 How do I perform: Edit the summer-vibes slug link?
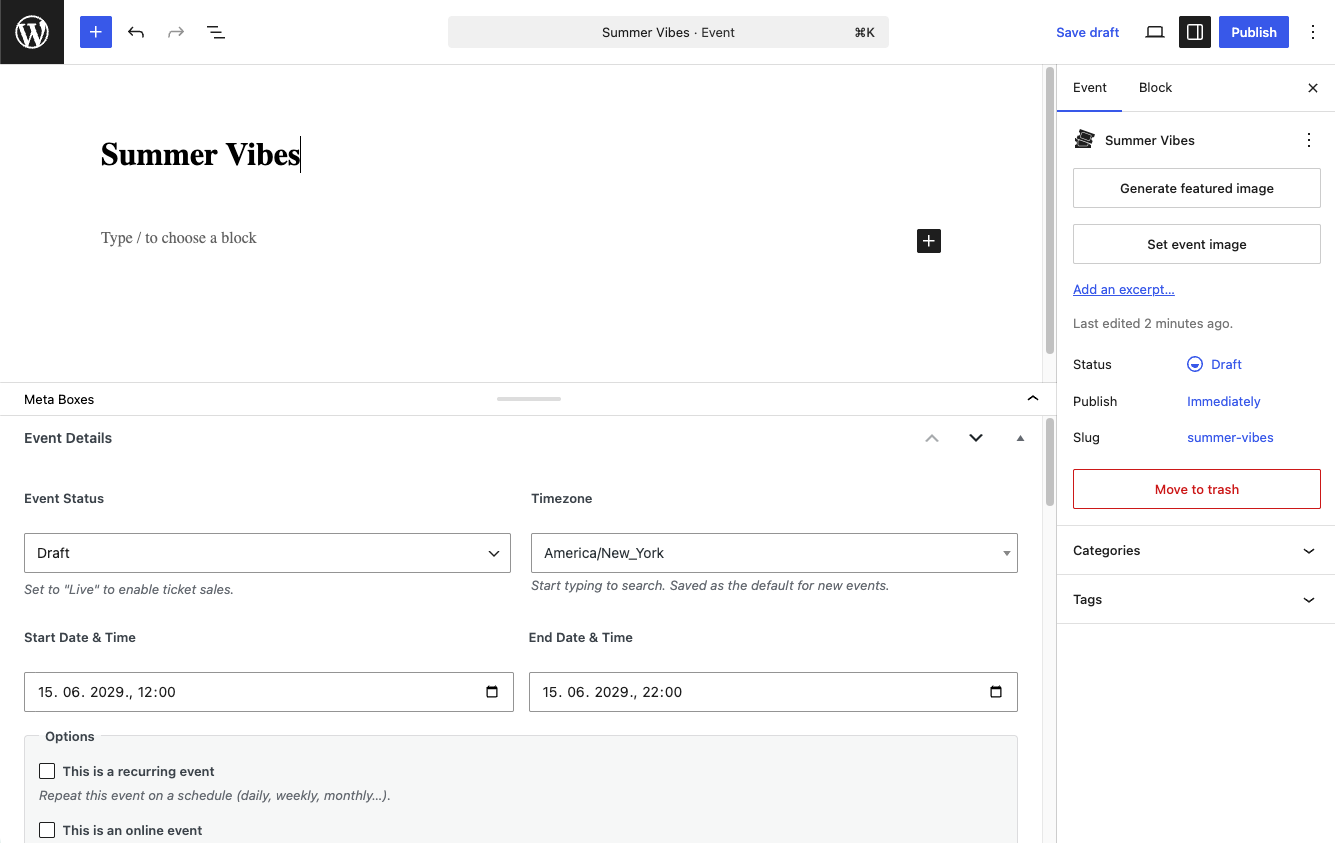coord(1230,437)
